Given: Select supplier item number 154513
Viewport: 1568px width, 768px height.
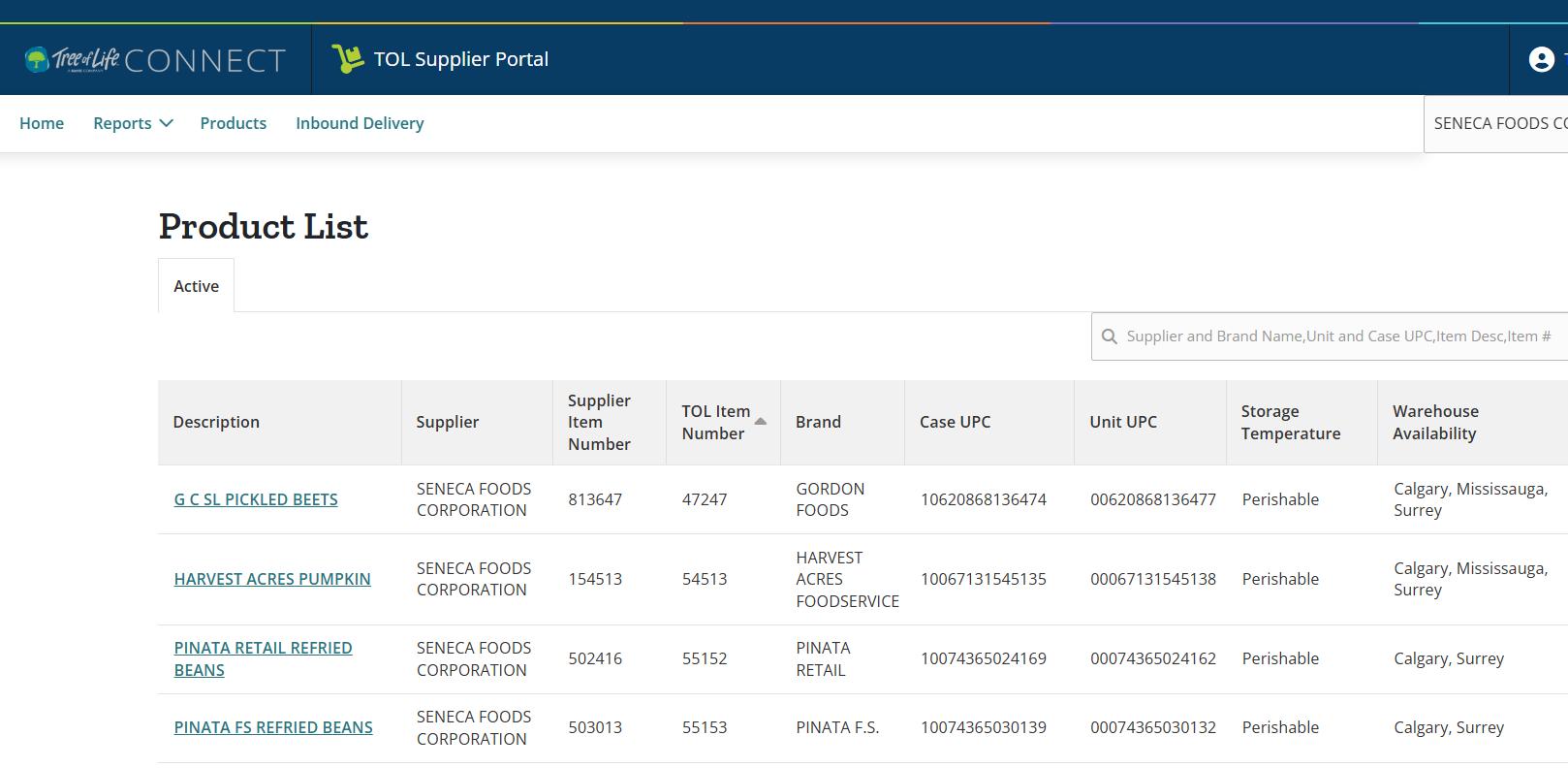Looking at the screenshot, I should pos(595,579).
